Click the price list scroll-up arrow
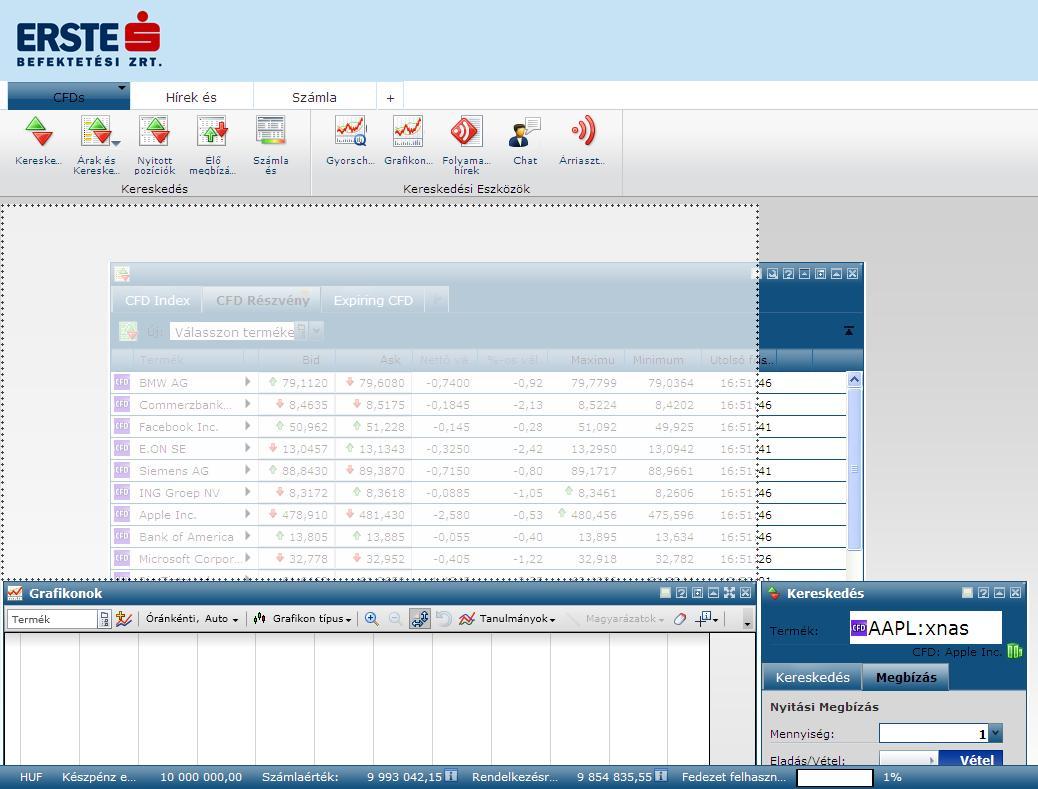This screenshot has height=789, width=1038. [x=854, y=379]
